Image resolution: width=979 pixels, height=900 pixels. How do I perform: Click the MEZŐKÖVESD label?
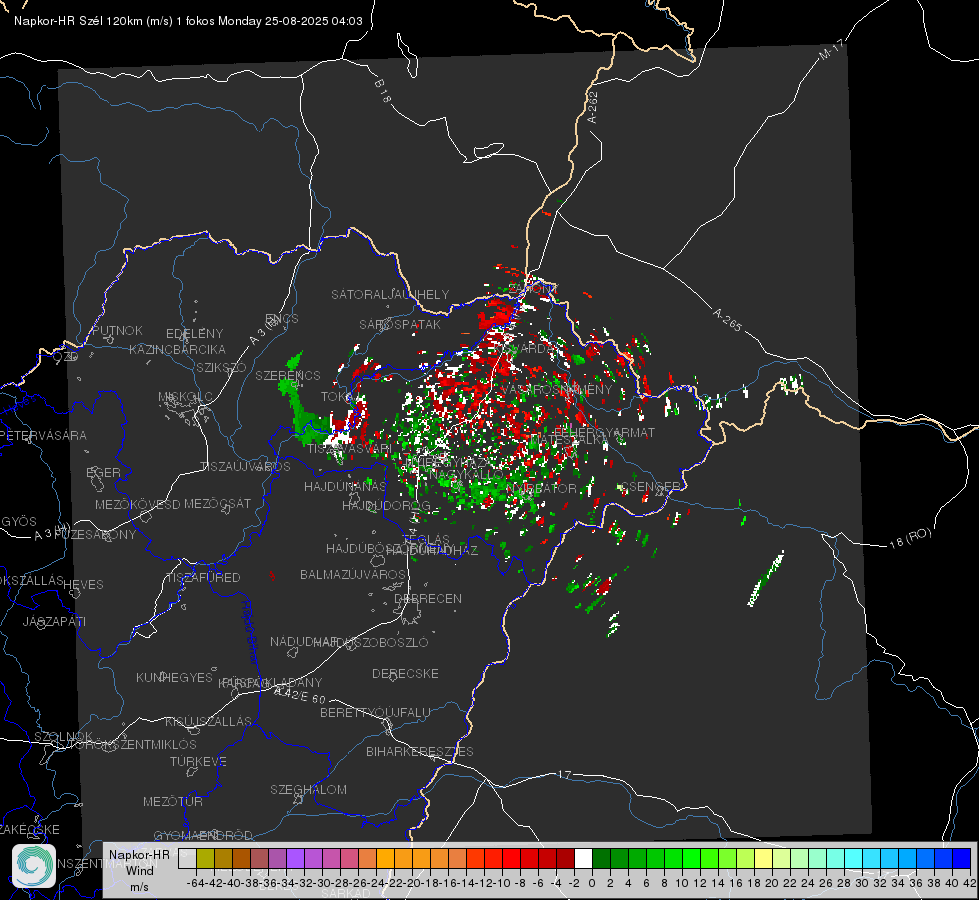point(137,504)
